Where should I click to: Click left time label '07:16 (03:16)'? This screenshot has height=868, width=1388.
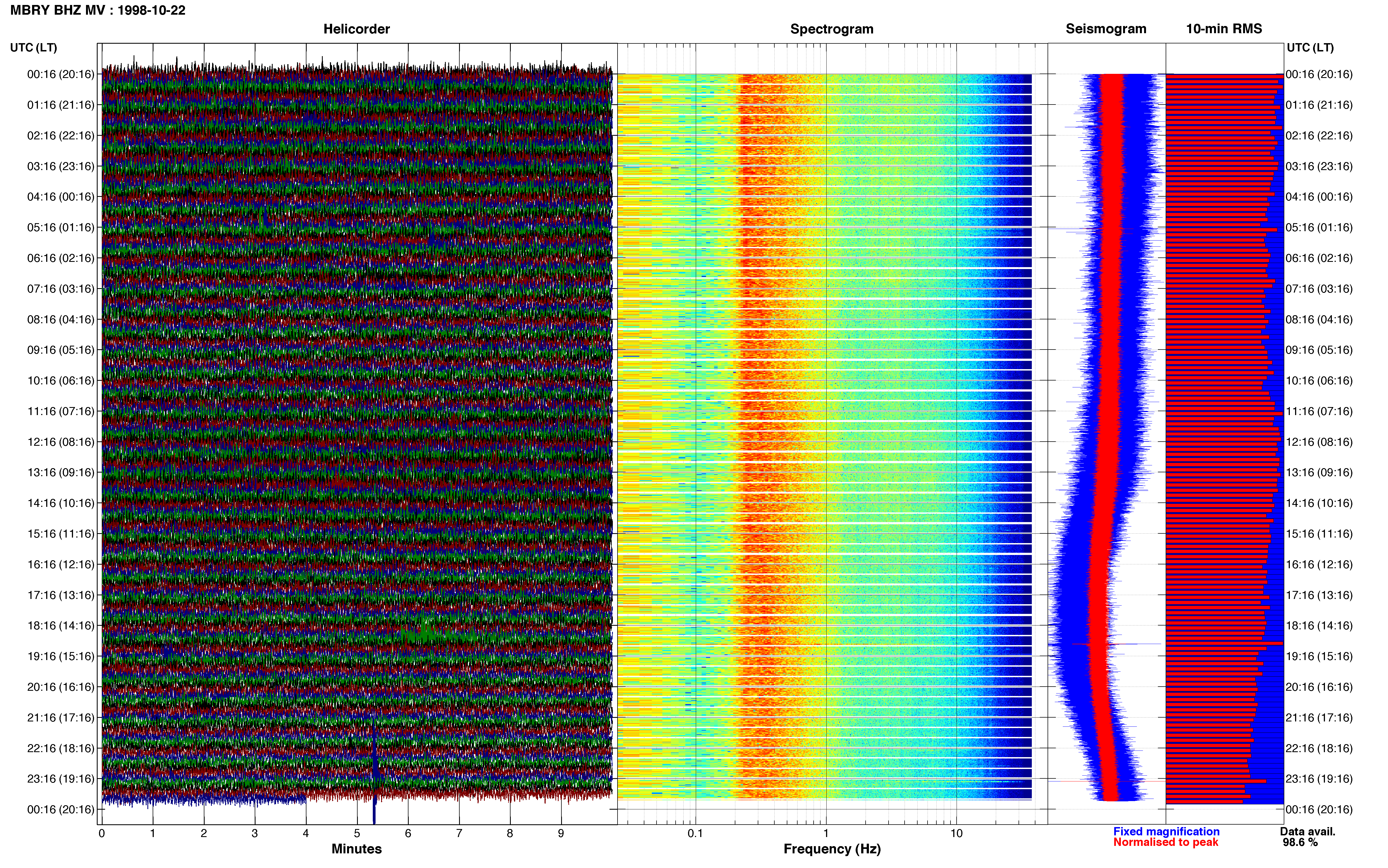[61, 289]
